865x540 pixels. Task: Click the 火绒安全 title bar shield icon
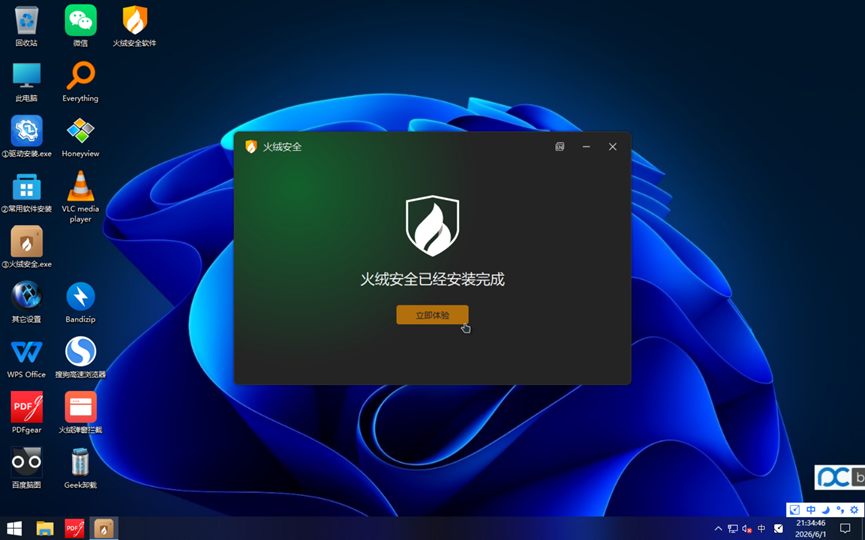(251, 147)
